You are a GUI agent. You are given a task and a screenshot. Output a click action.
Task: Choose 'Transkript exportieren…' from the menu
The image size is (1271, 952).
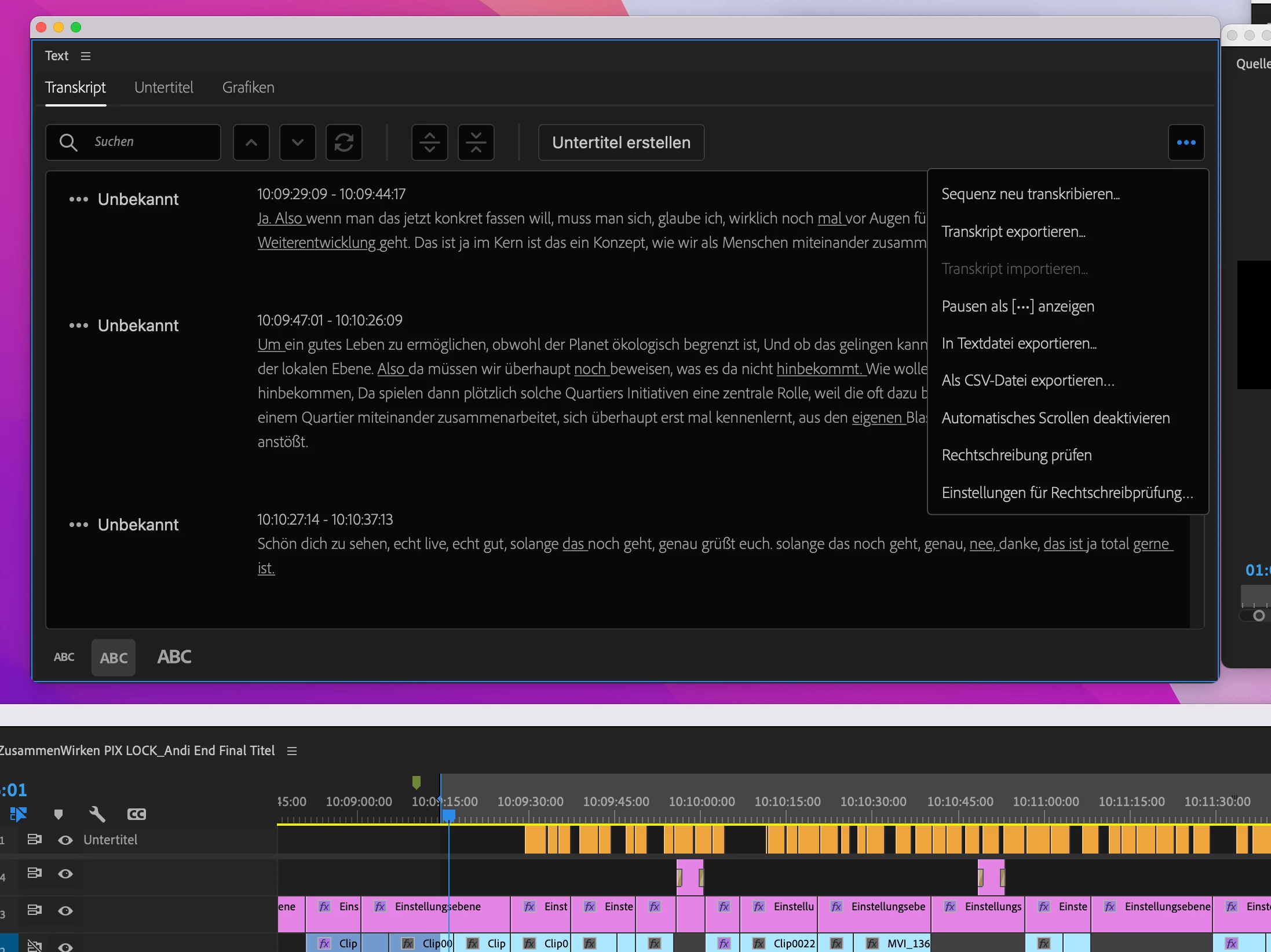point(1013,232)
